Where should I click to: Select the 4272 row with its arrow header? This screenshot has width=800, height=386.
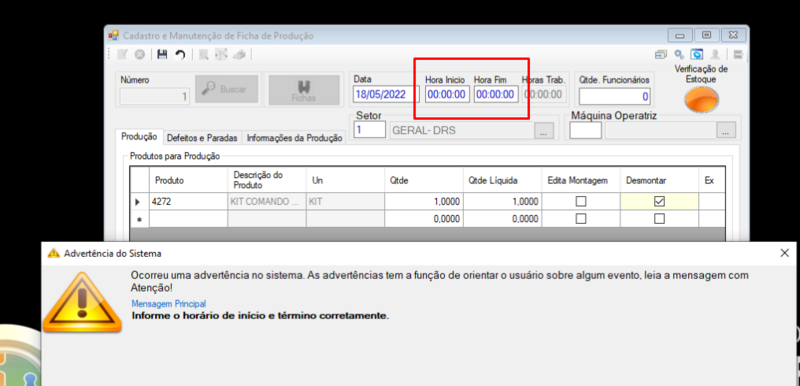click(x=139, y=202)
